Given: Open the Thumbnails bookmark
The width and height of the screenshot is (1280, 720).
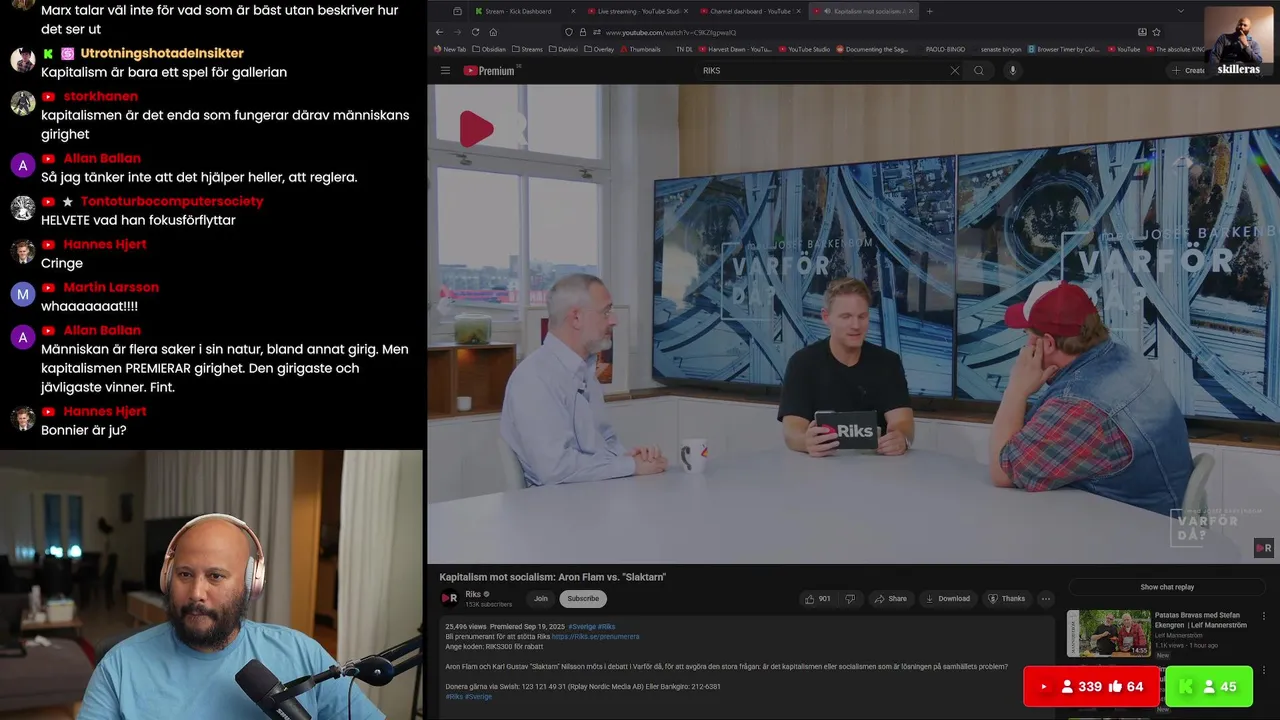Looking at the screenshot, I should click(639, 49).
